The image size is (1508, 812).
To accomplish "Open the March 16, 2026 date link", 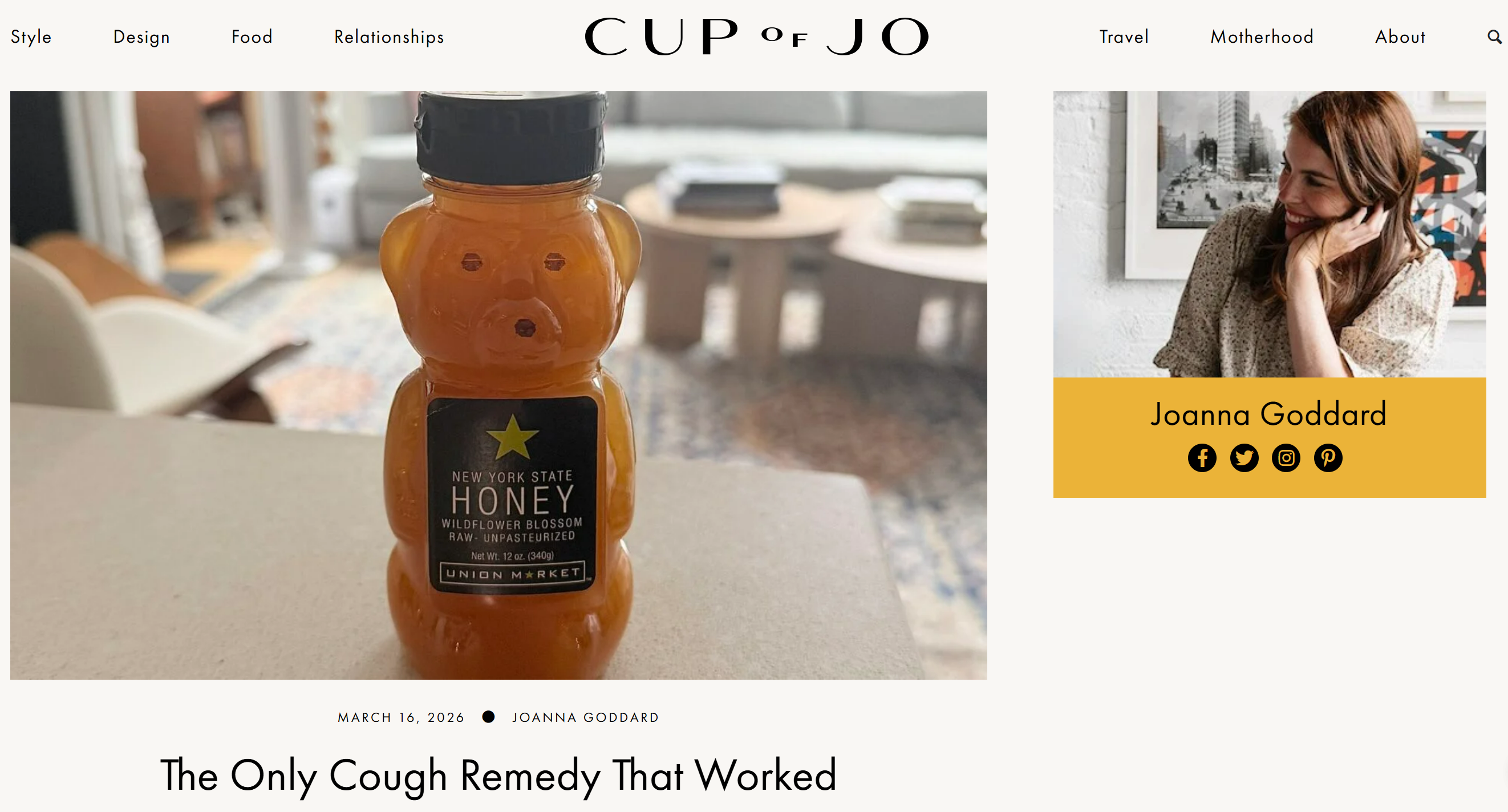I will click(x=401, y=717).
